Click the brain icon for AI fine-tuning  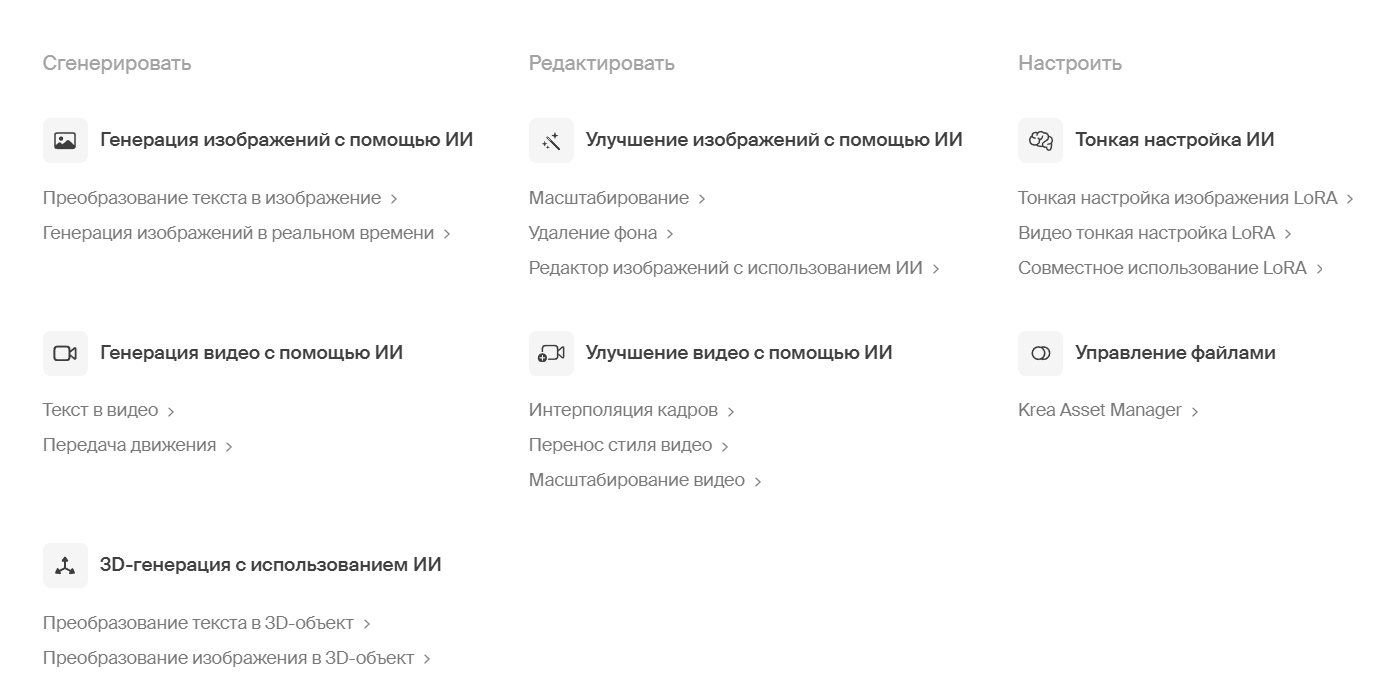click(x=1041, y=141)
